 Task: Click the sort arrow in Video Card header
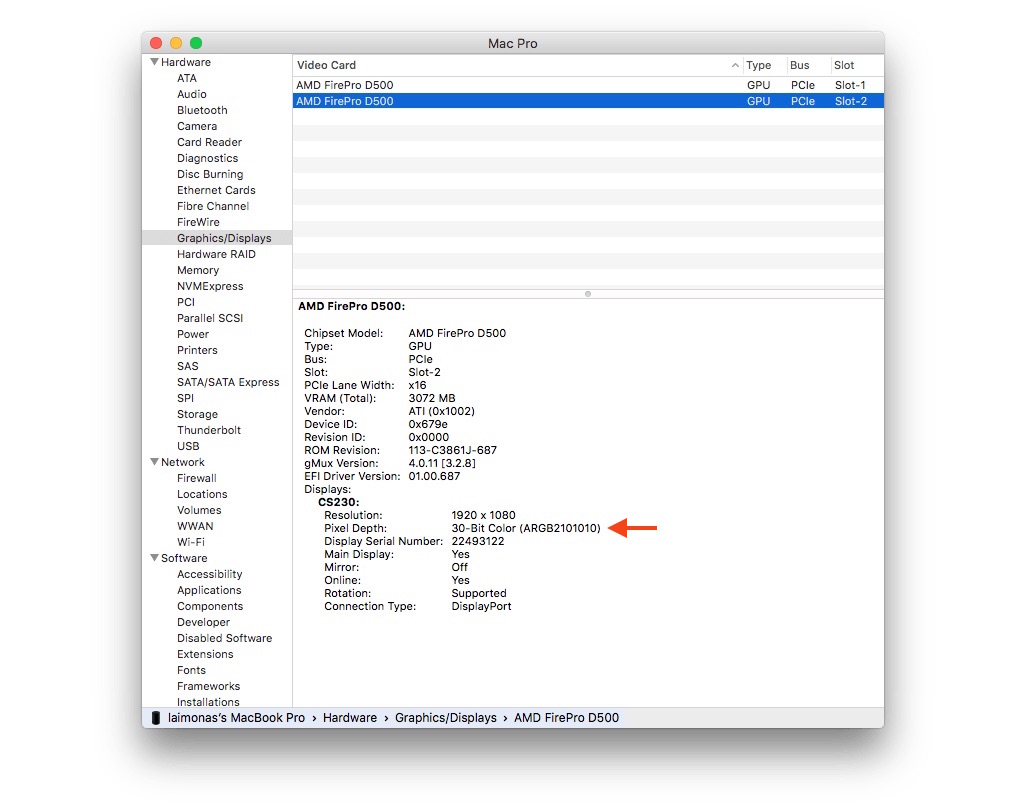tap(735, 65)
